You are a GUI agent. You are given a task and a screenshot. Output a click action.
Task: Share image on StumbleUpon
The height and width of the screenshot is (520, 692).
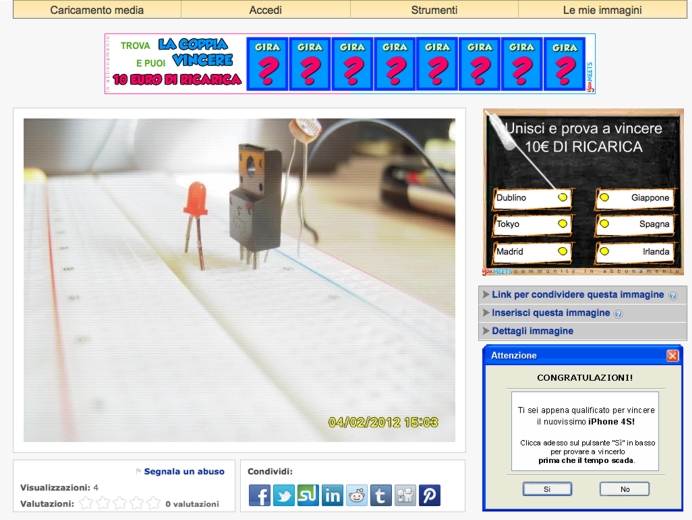pos(308,495)
